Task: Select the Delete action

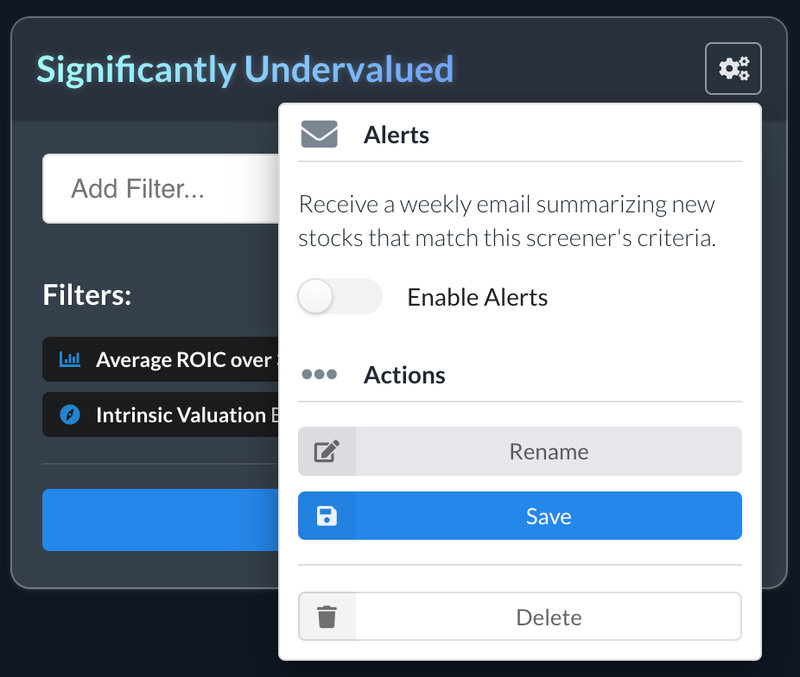Action: pyautogui.click(x=520, y=617)
